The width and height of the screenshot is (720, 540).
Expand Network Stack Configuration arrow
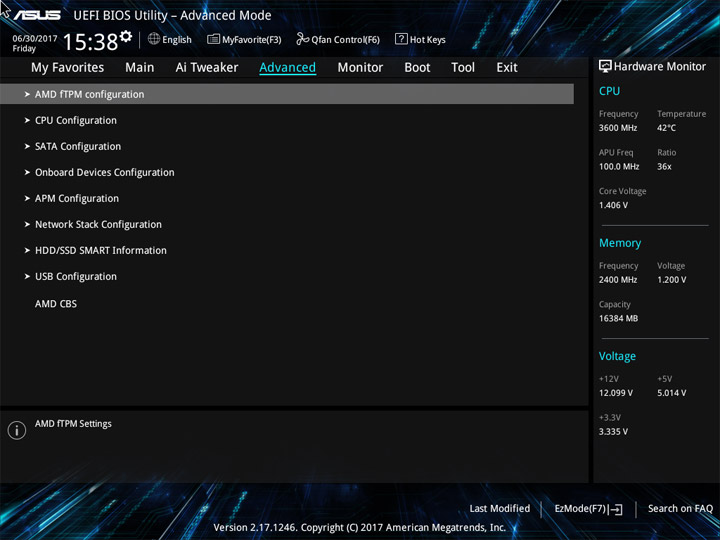(27, 225)
